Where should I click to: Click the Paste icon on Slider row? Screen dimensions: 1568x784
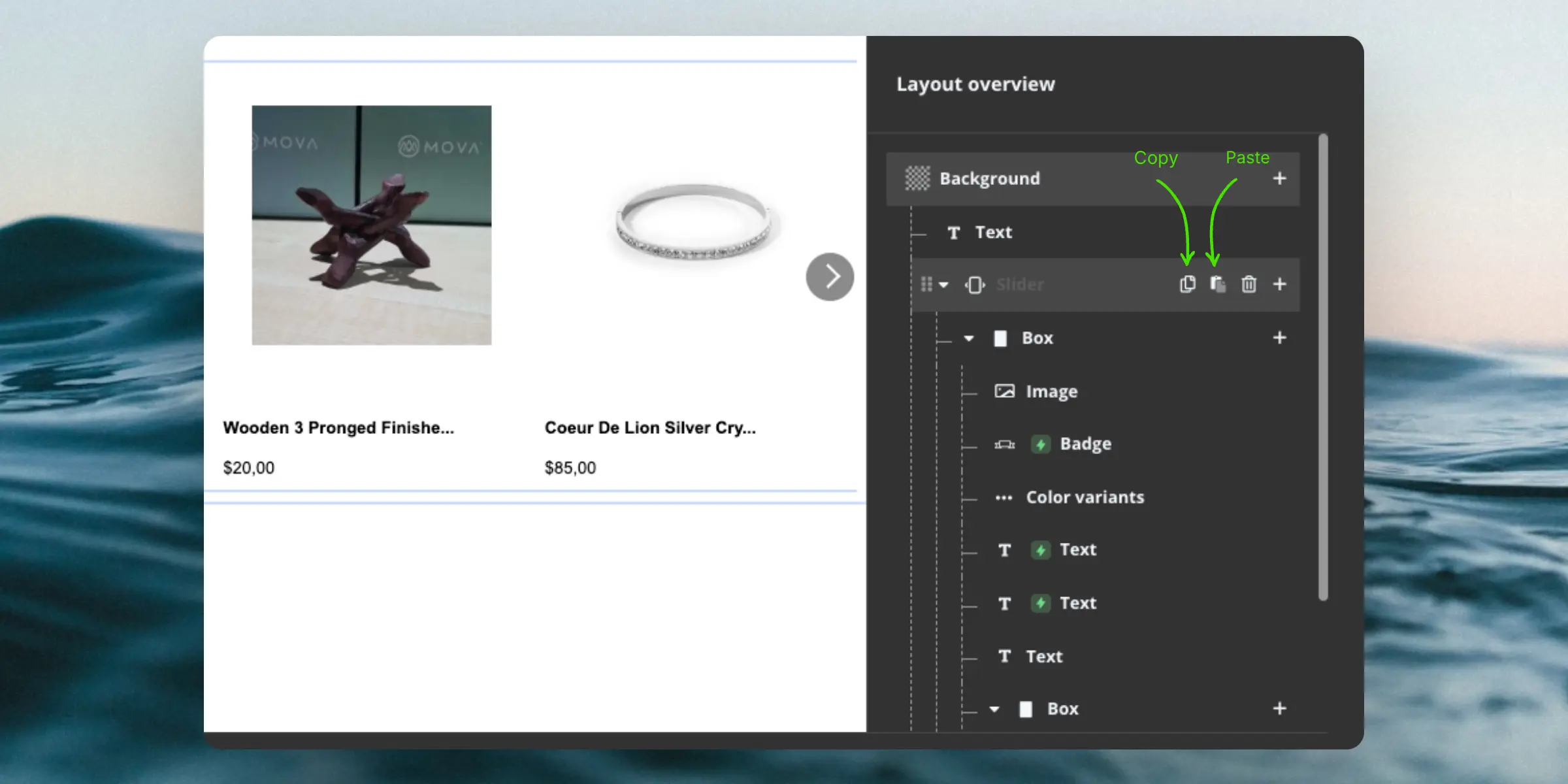(1217, 284)
